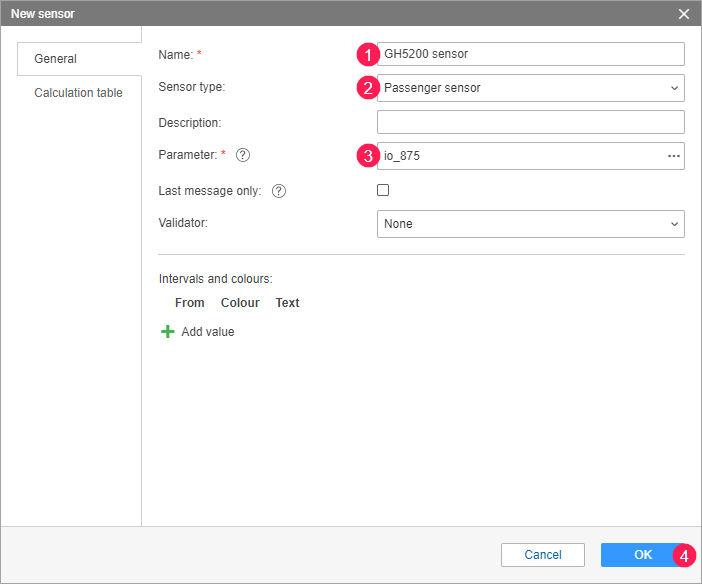
Task: Expand the Sensor type dropdown
Action: pyautogui.click(x=530, y=88)
